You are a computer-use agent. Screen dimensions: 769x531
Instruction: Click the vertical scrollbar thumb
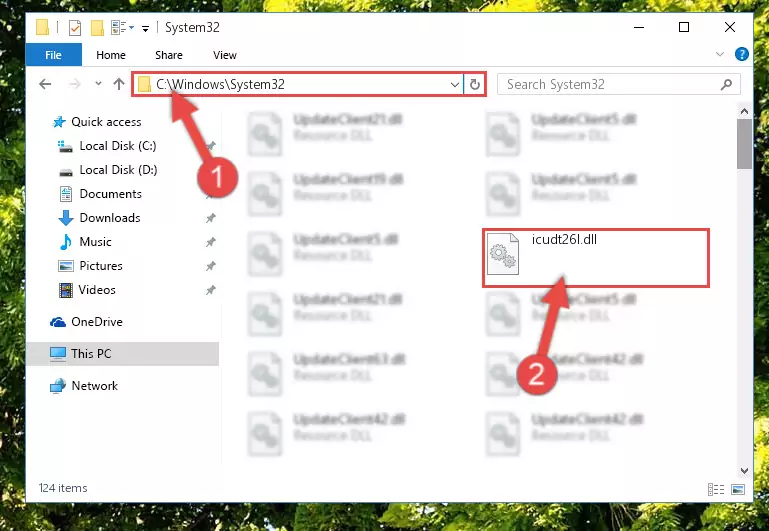pyautogui.click(x=744, y=144)
